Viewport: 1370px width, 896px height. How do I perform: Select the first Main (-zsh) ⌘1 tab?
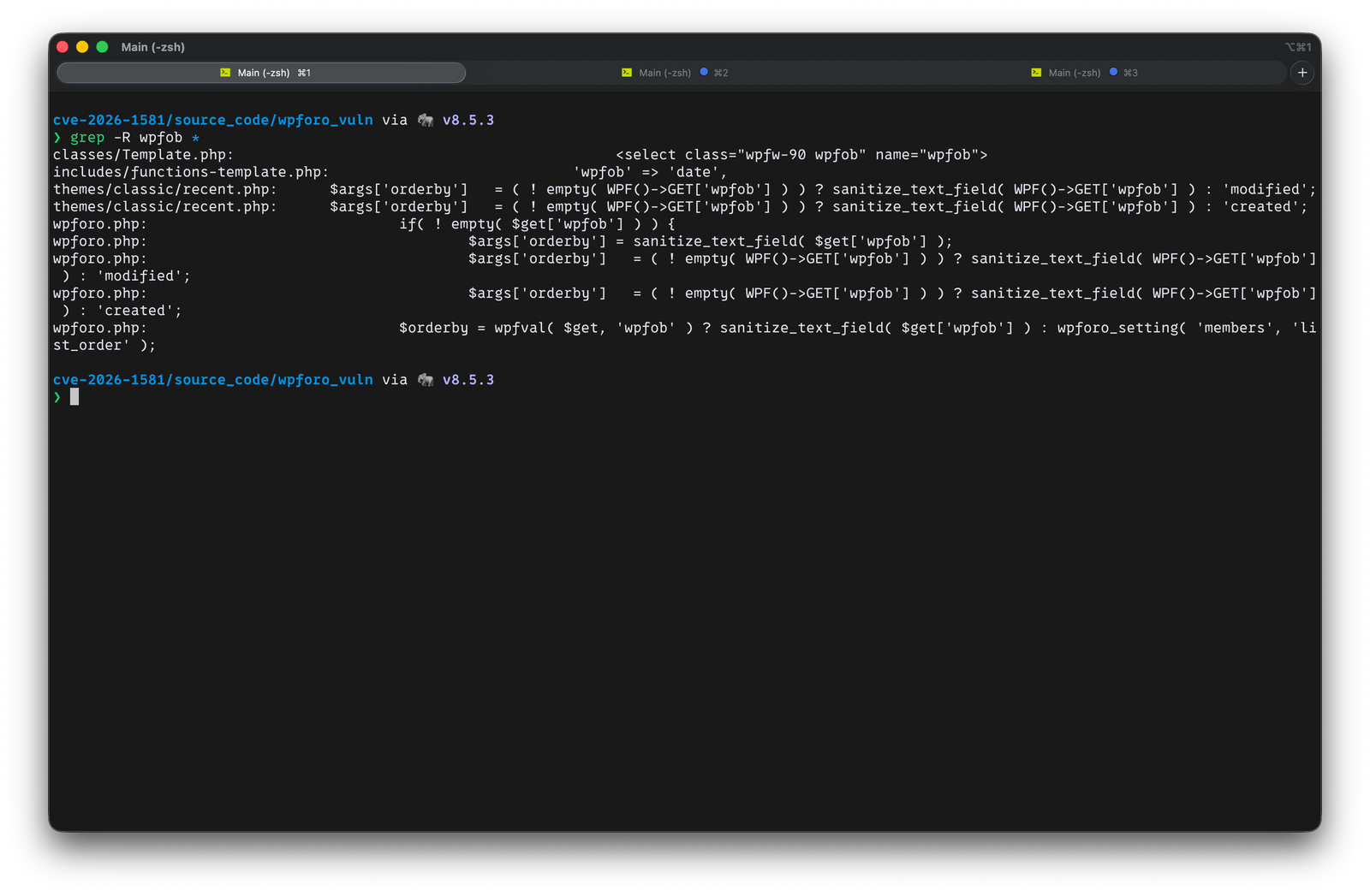tap(261, 73)
